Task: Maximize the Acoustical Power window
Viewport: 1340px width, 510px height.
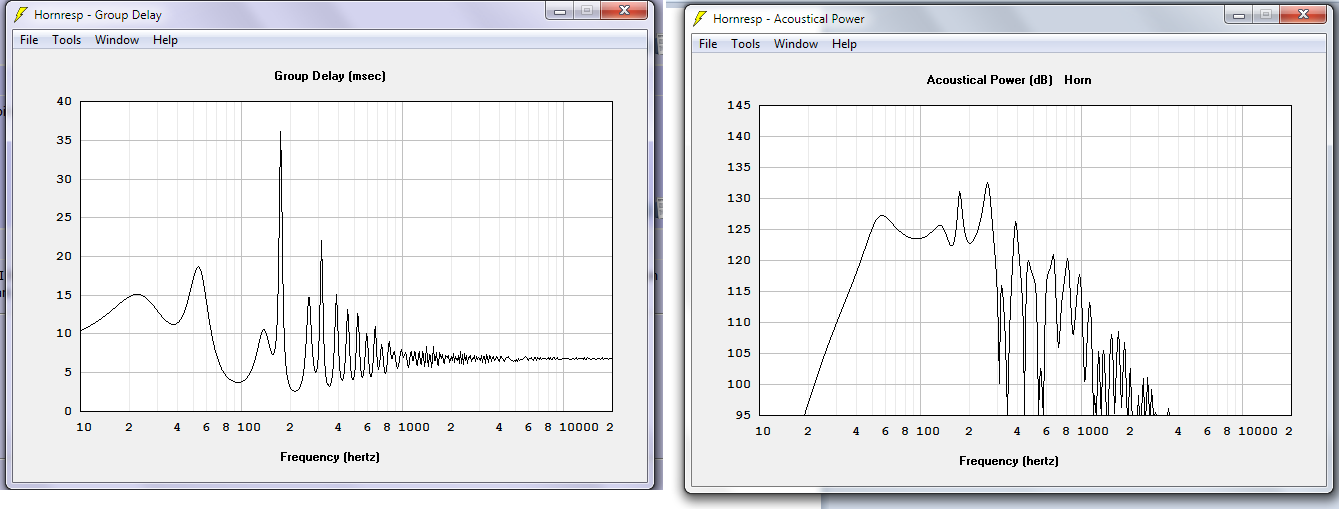Action: [1266, 14]
